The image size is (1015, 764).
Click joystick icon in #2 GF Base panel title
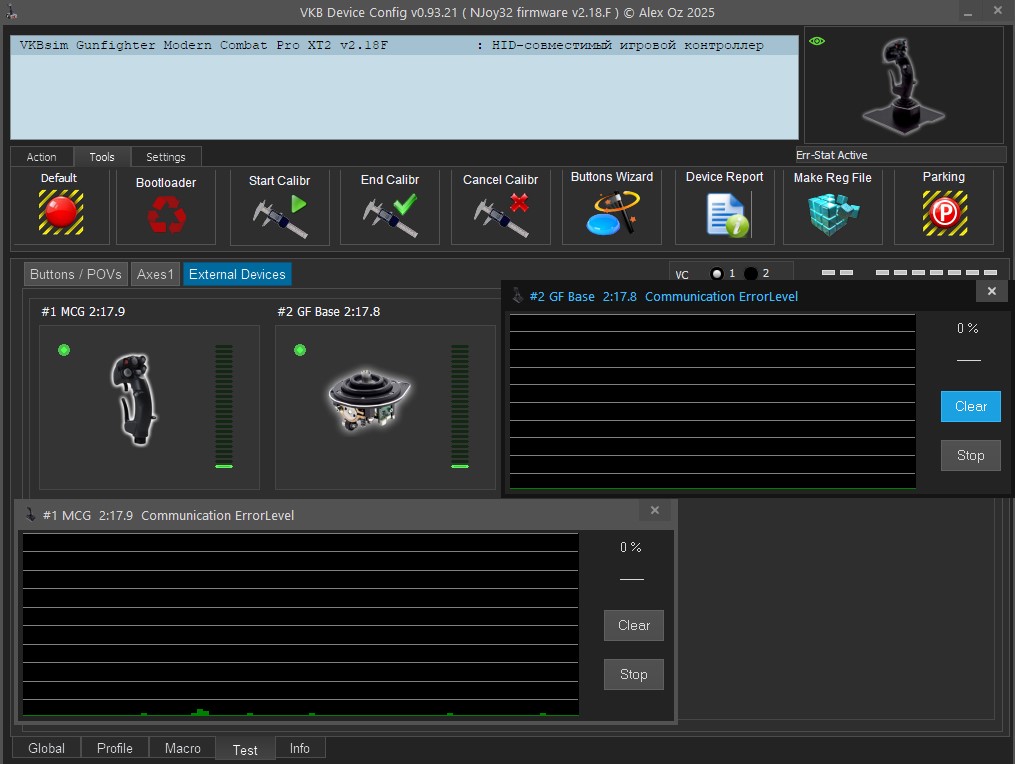tap(518, 296)
